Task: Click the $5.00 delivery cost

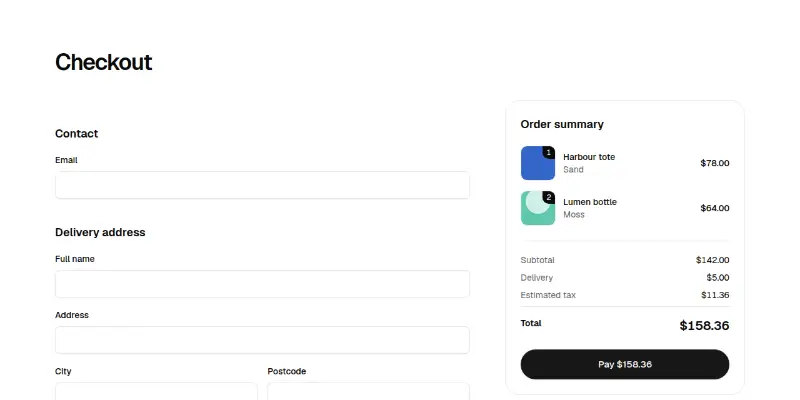Action: pyautogui.click(x=717, y=278)
